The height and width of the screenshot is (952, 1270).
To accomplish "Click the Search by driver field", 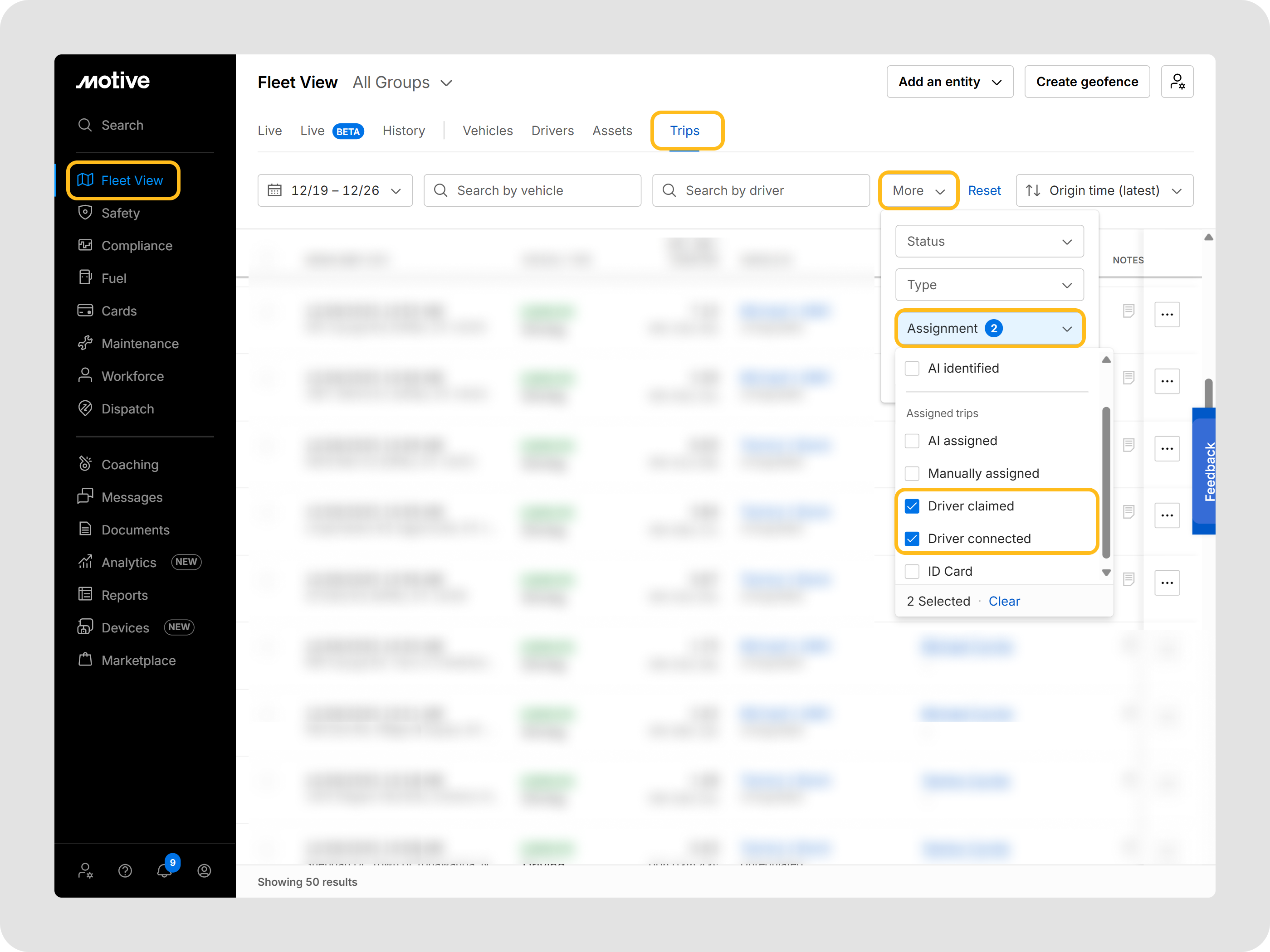I will (760, 190).
